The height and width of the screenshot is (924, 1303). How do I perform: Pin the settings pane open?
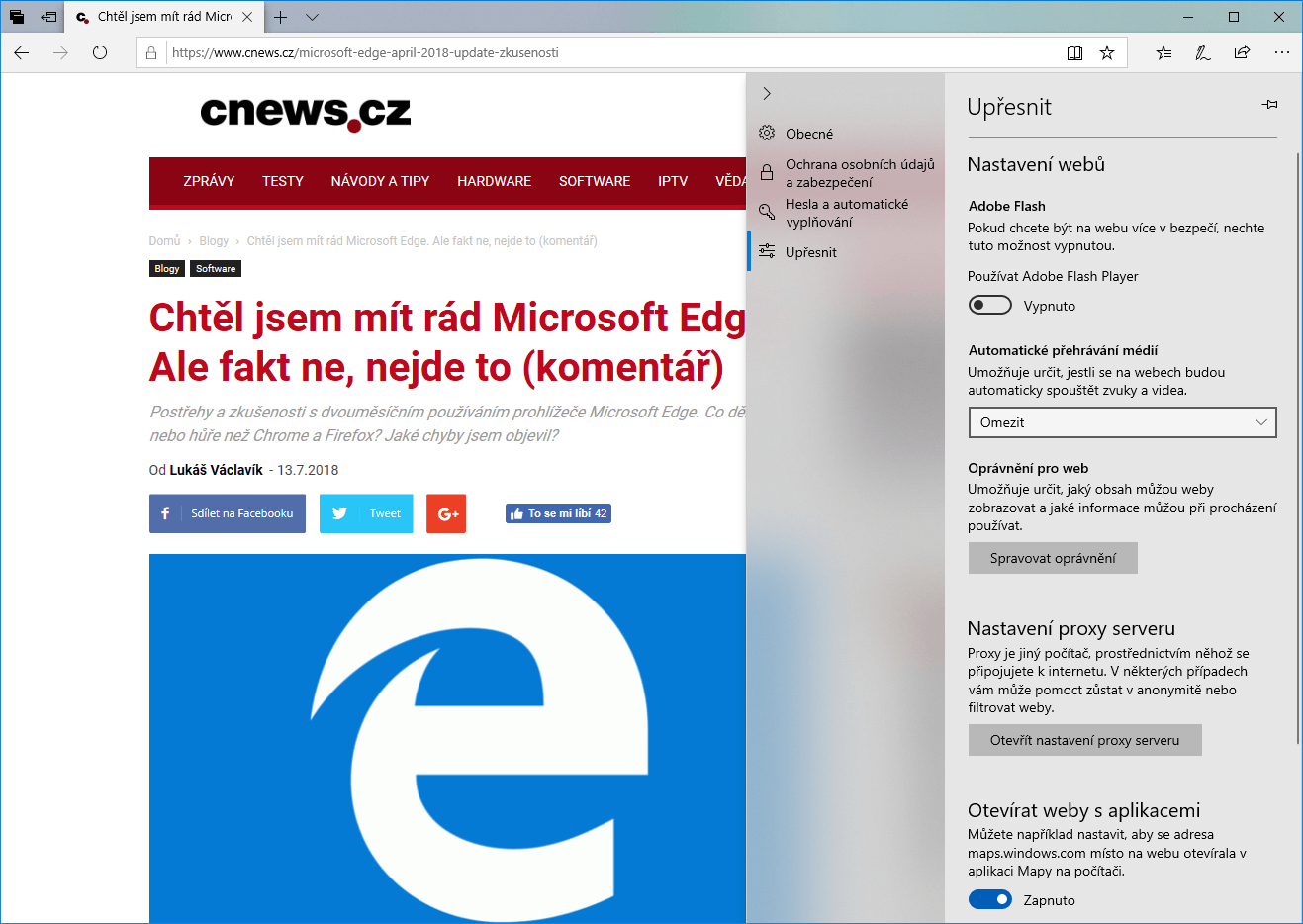click(1269, 104)
